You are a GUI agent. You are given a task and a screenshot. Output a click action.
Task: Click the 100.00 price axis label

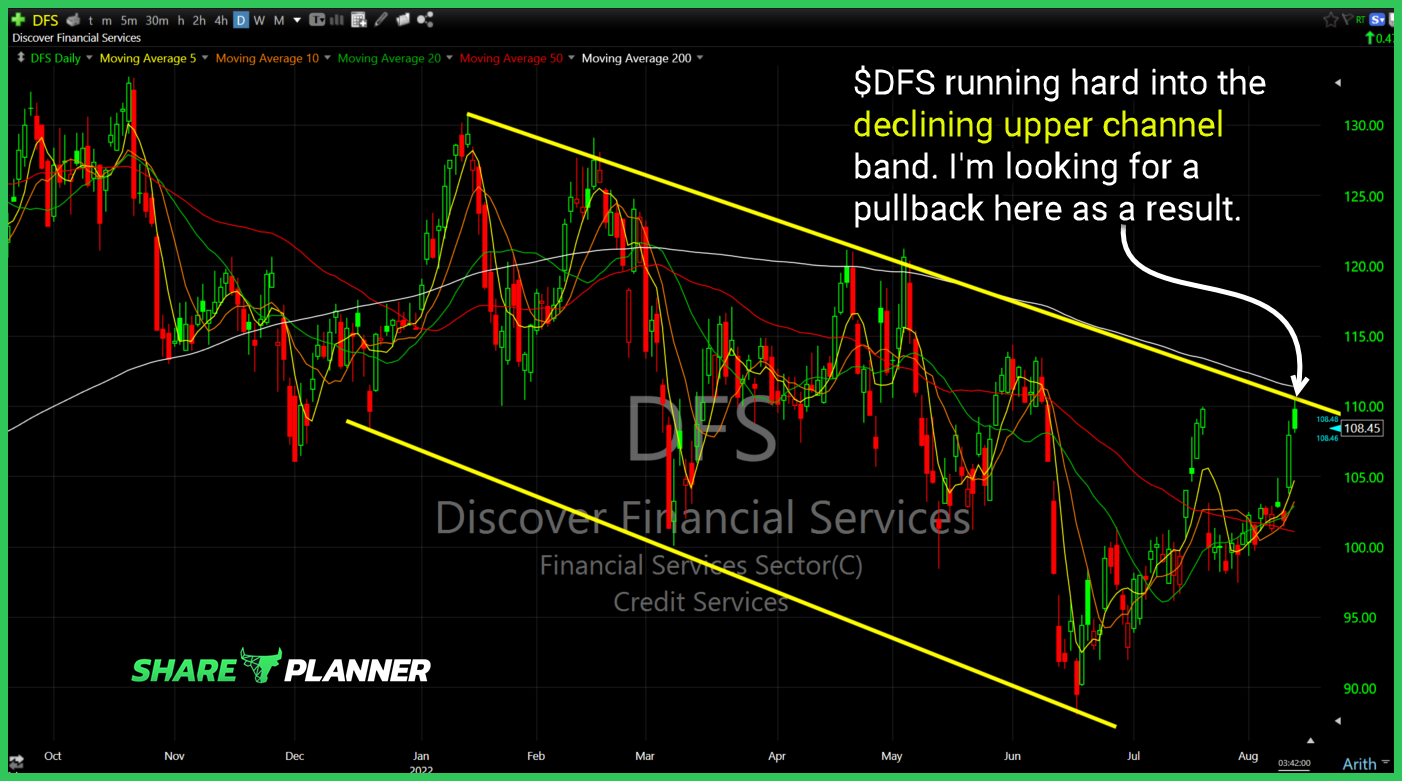(x=1363, y=548)
